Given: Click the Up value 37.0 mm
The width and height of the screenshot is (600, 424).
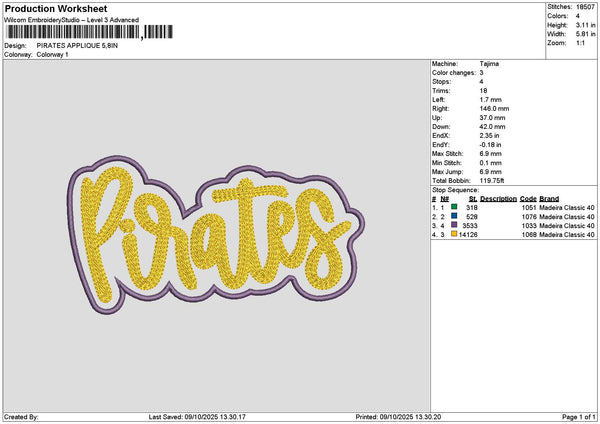Looking at the screenshot, I should click(492, 118).
